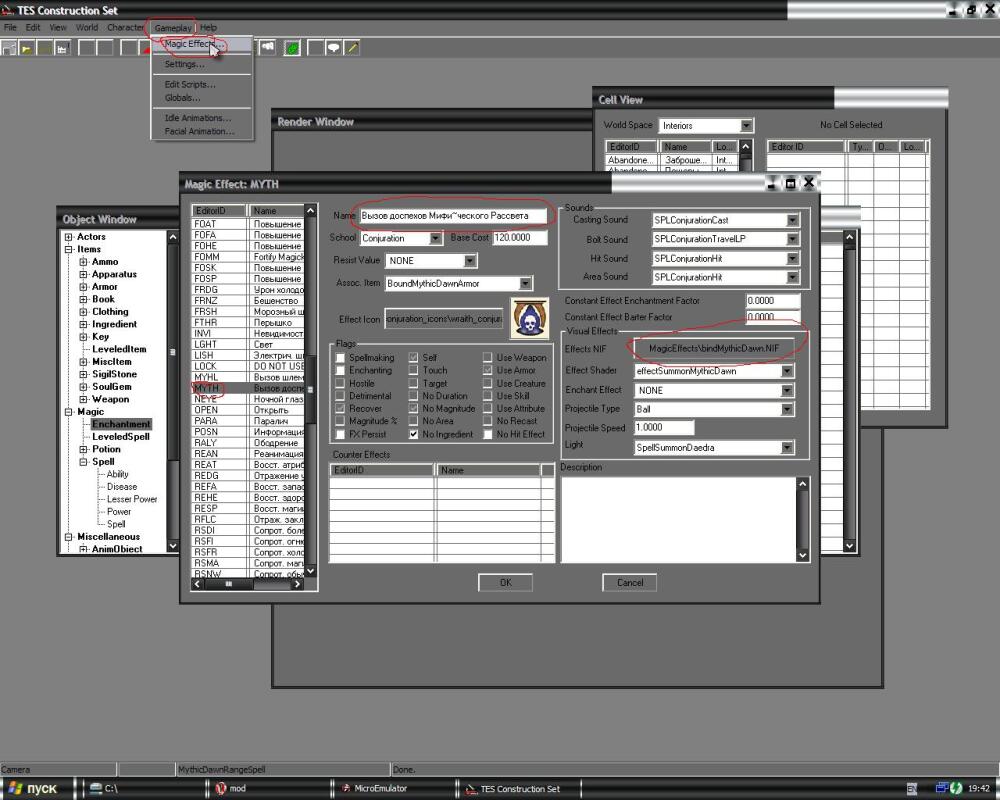Viewport: 1000px width, 800px height.
Task: Switch to Opera 'mod' taskbar item
Action: click(x=269, y=789)
